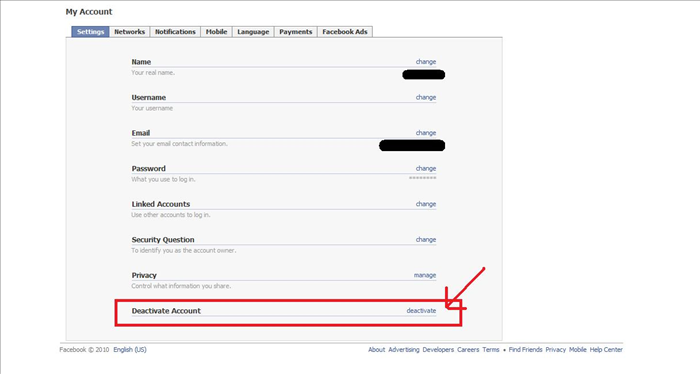Click change link for Linked Accounts

click(x=426, y=204)
